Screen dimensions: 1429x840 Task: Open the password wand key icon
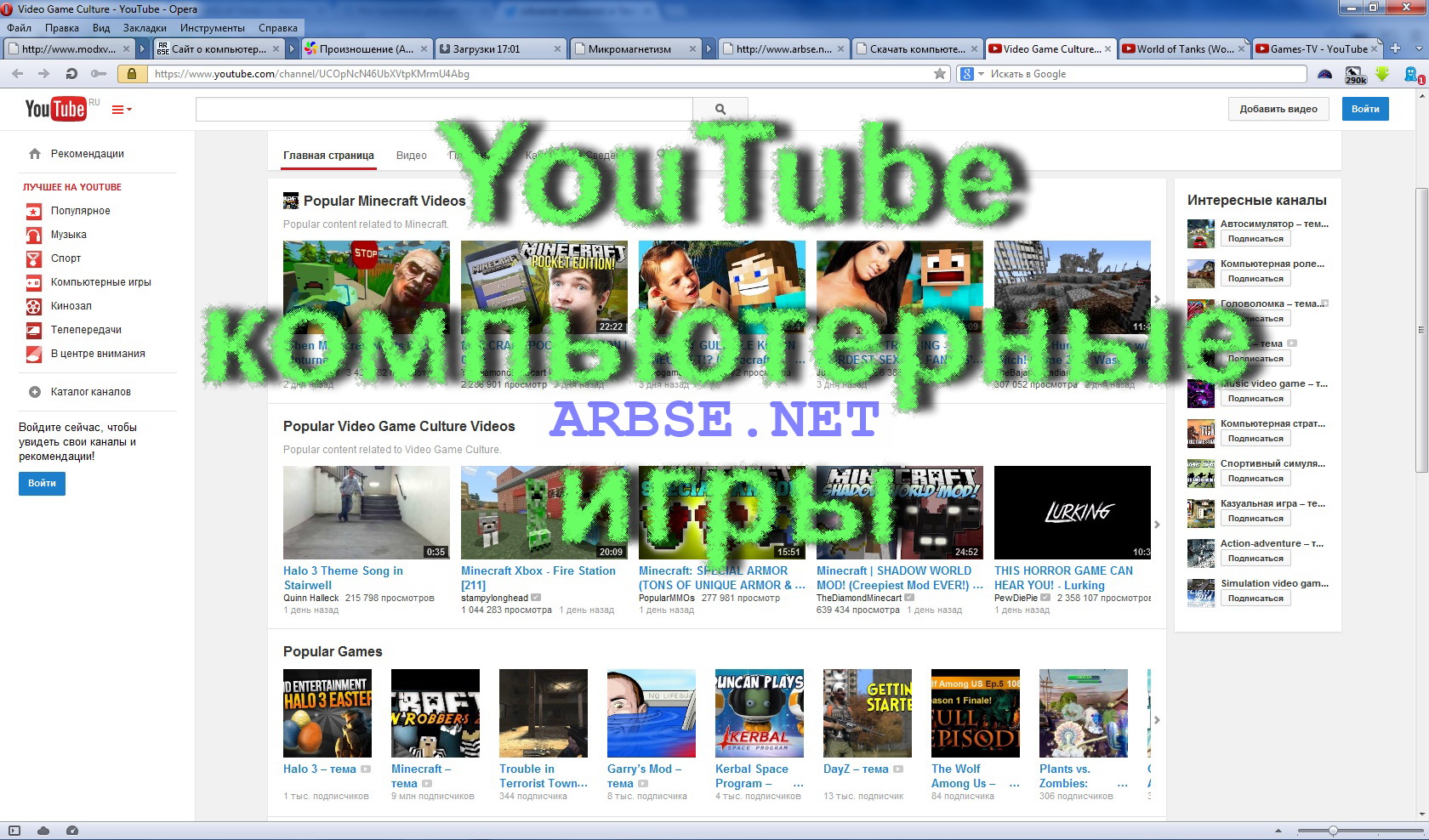coord(99,74)
